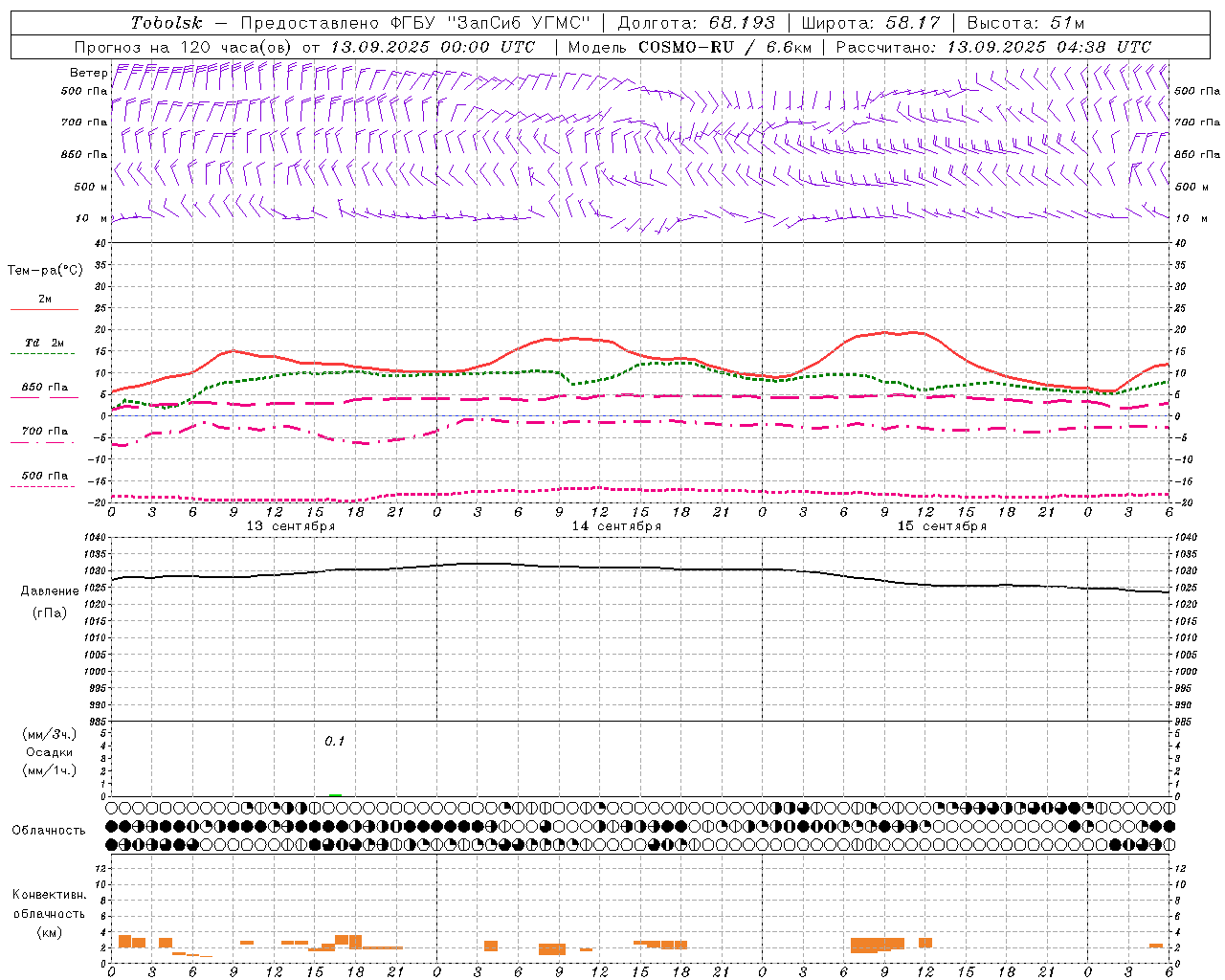Viewport: 1225px width, 980px height.
Task: Click the 2м temperature legend label
Action: coord(45,300)
